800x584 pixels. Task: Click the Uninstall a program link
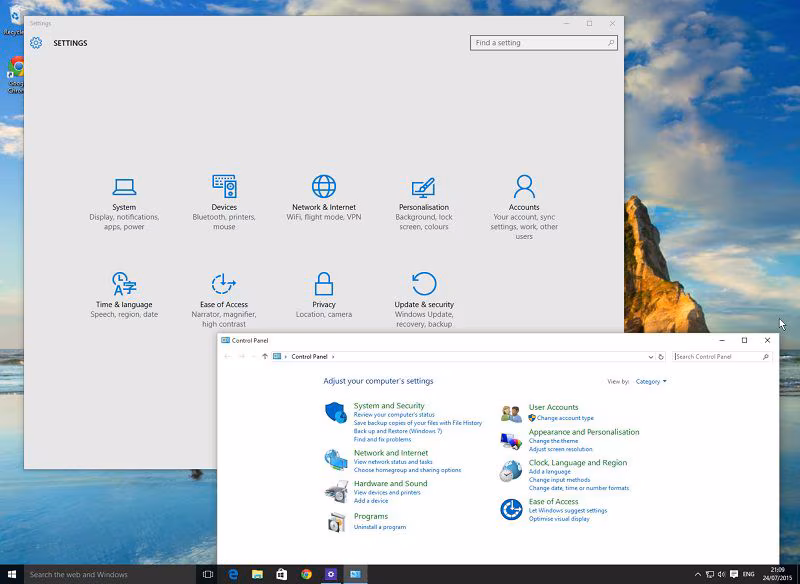tap(380, 527)
